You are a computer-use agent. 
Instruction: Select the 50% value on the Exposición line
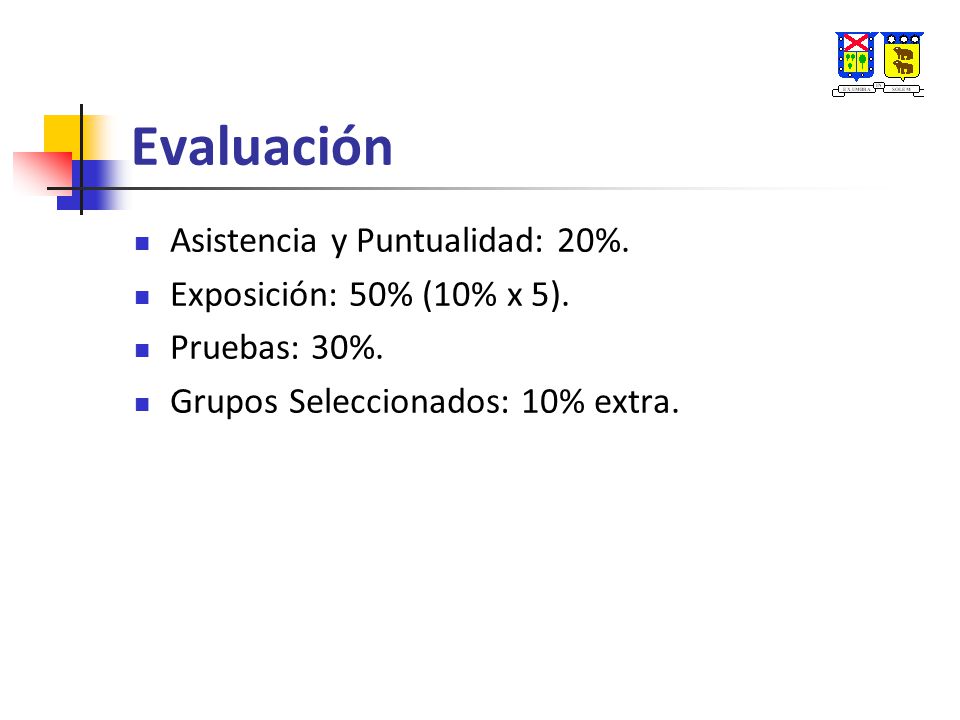tap(381, 294)
